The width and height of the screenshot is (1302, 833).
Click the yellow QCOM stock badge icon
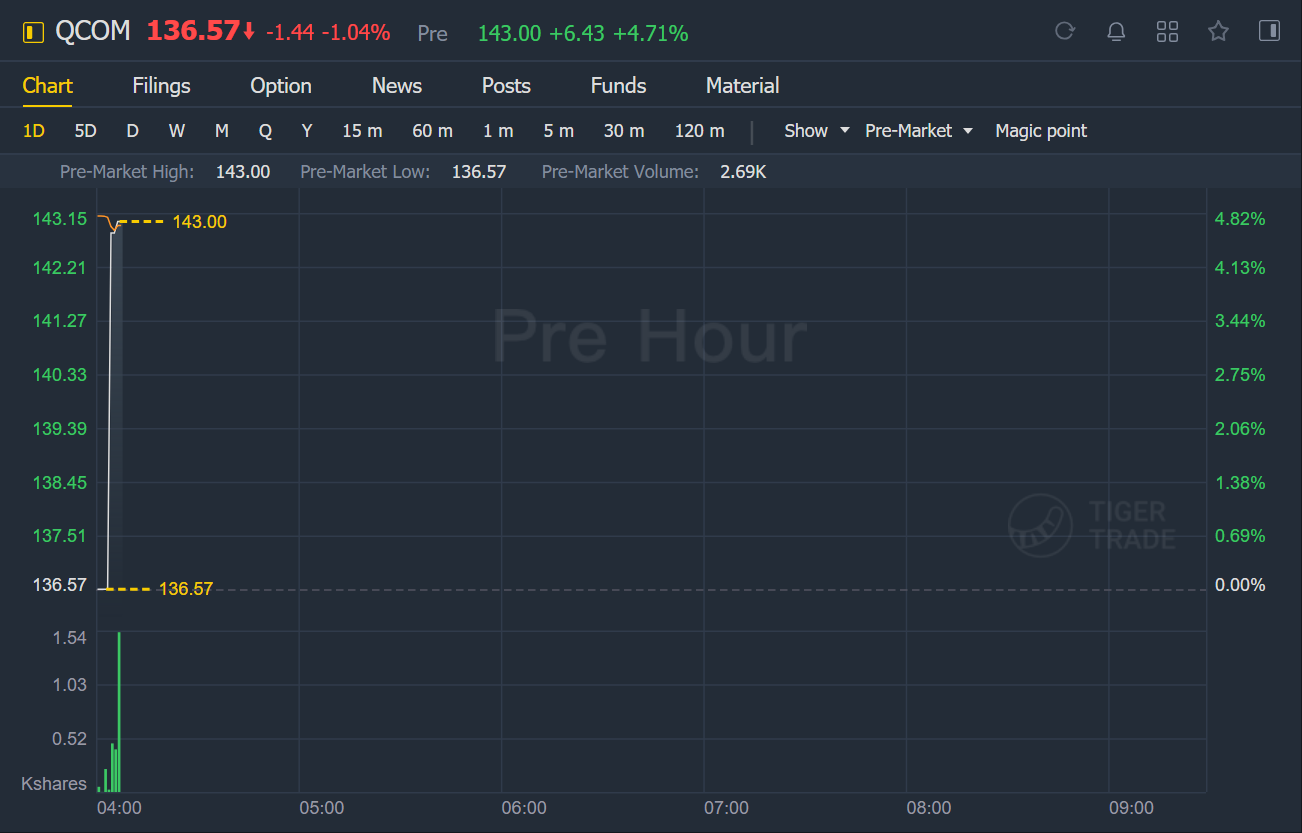[33, 33]
